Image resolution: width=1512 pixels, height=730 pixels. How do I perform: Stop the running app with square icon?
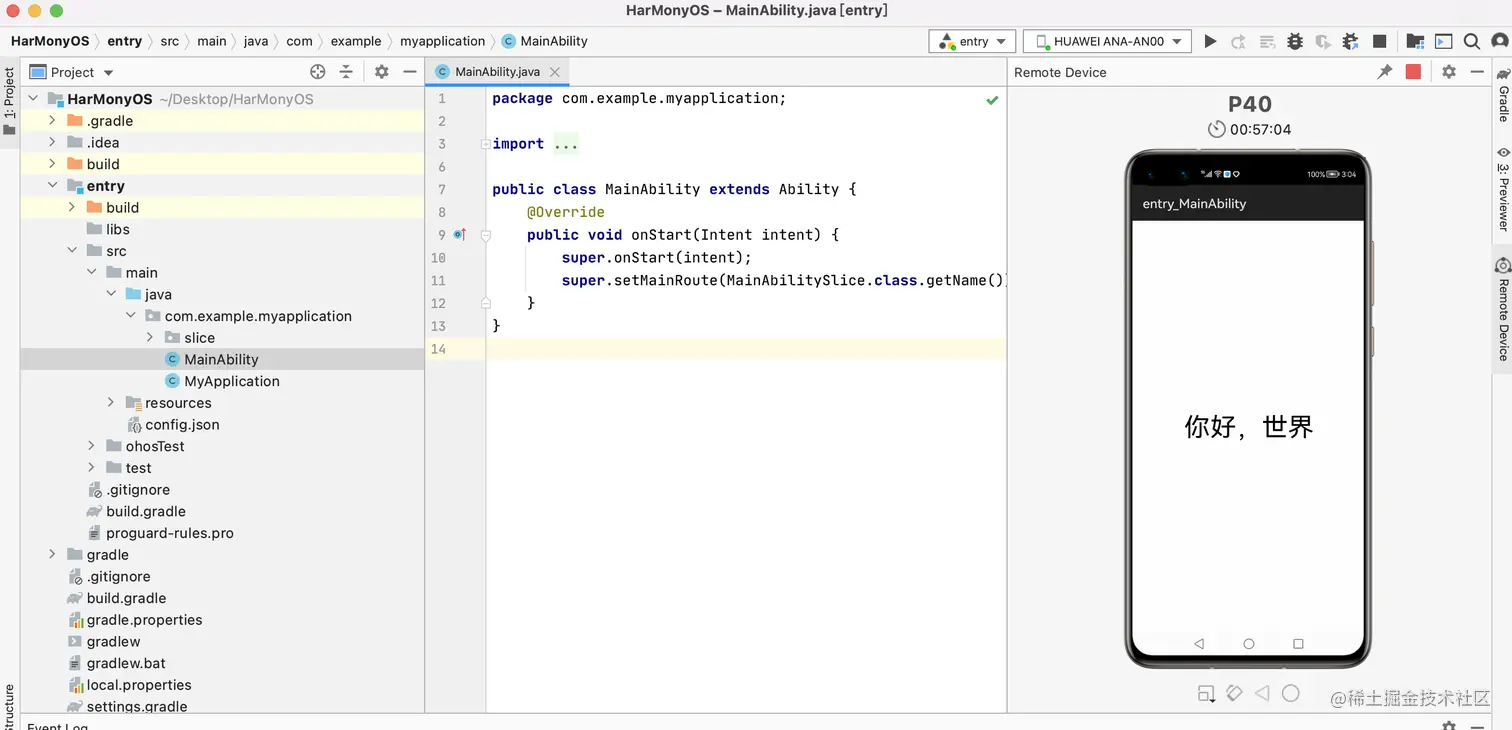point(1380,41)
